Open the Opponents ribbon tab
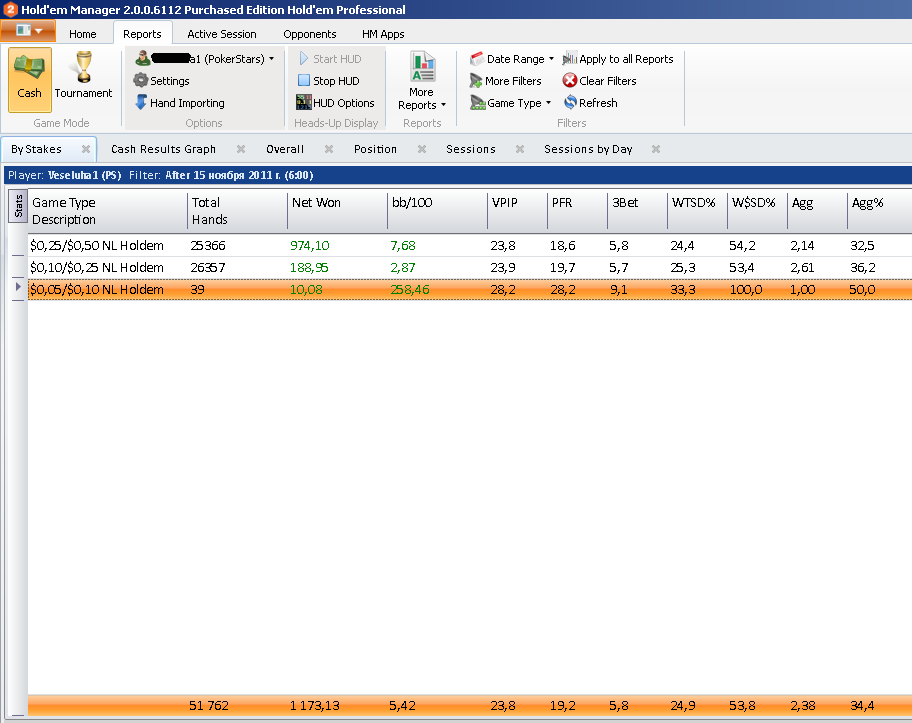This screenshot has width=912, height=723. pyautogui.click(x=309, y=34)
